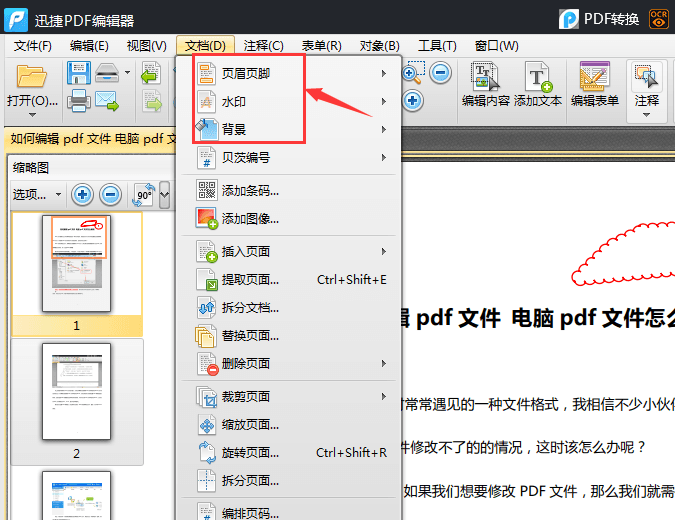Click thumbnail zoom out minus icon
This screenshot has width=675, height=520.
coord(111,195)
